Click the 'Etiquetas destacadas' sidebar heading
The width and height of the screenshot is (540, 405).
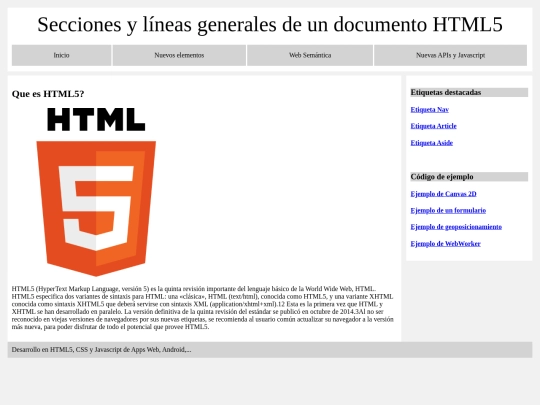[x=469, y=92]
